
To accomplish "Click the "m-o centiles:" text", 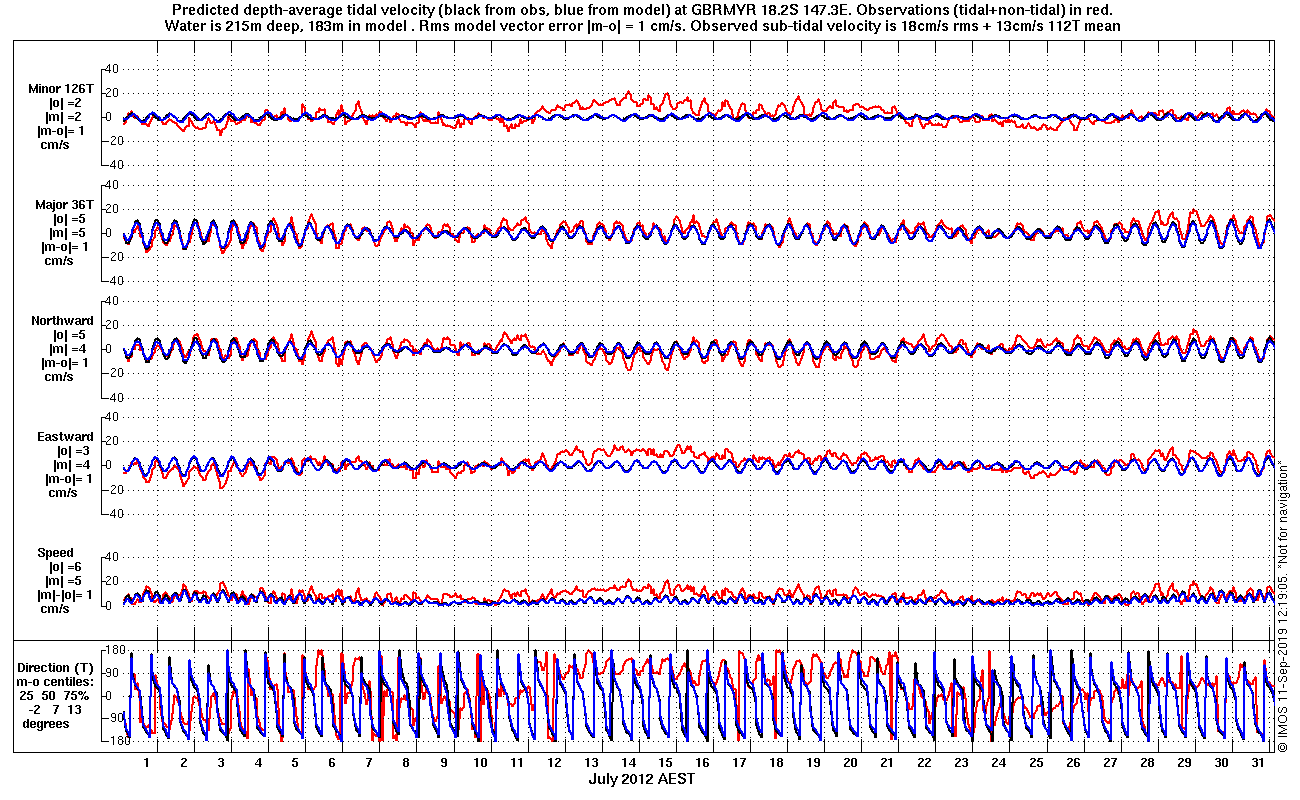I will (x=55, y=682).
